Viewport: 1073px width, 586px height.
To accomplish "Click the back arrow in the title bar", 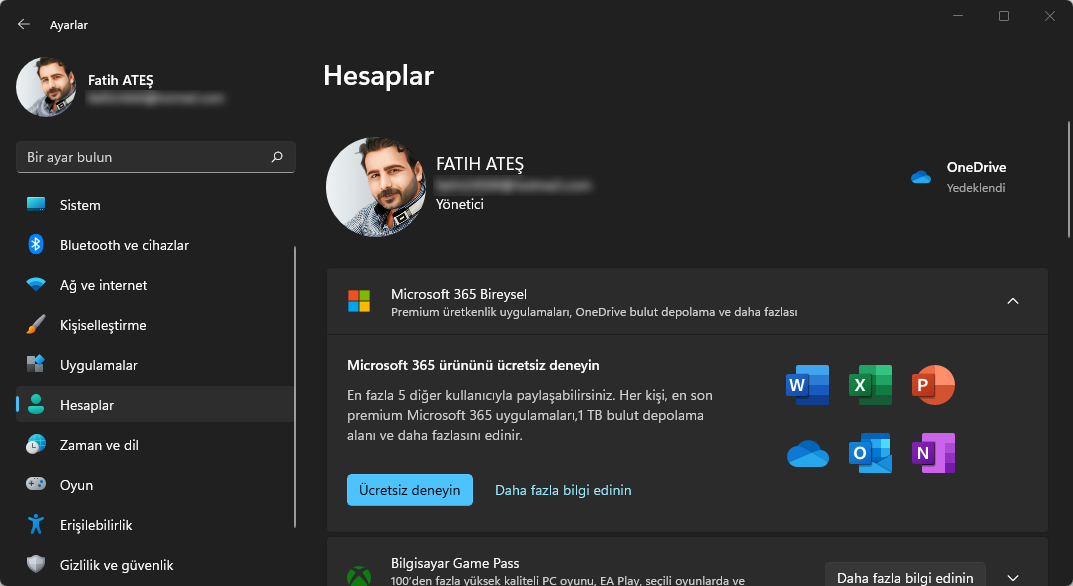I will [23, 24].
